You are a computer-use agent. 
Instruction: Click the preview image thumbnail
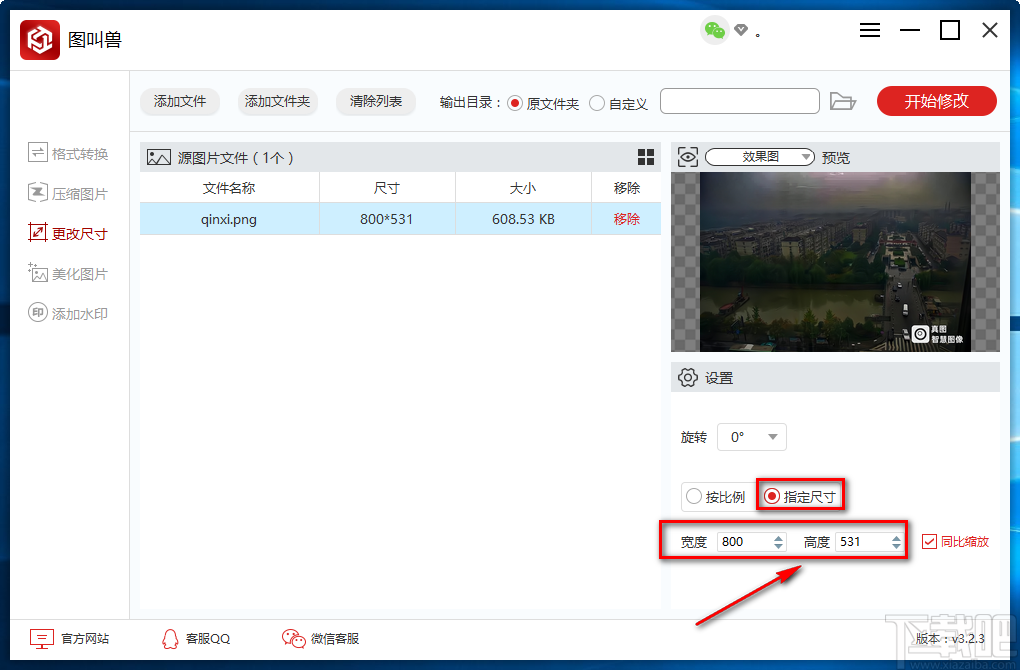(835, 262)
